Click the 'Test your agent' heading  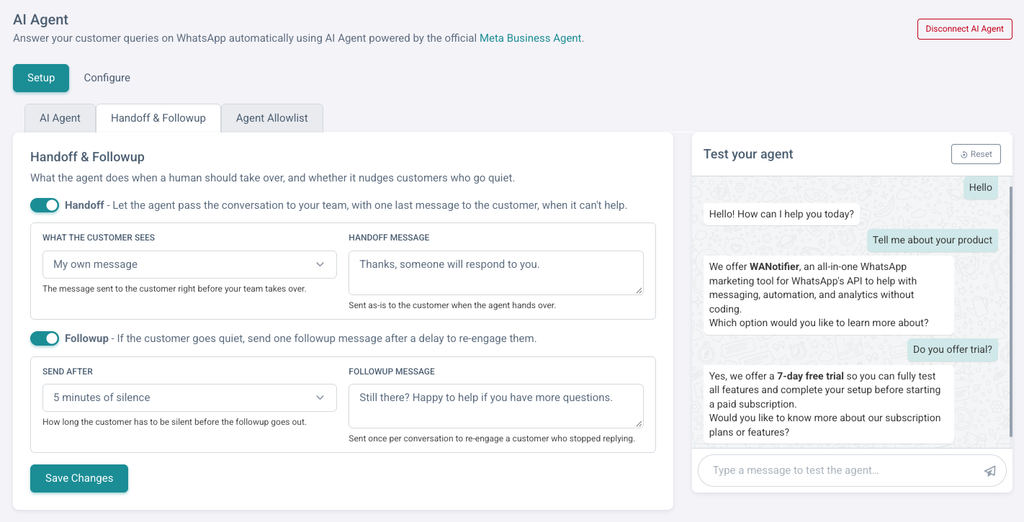tap(748, 154)
